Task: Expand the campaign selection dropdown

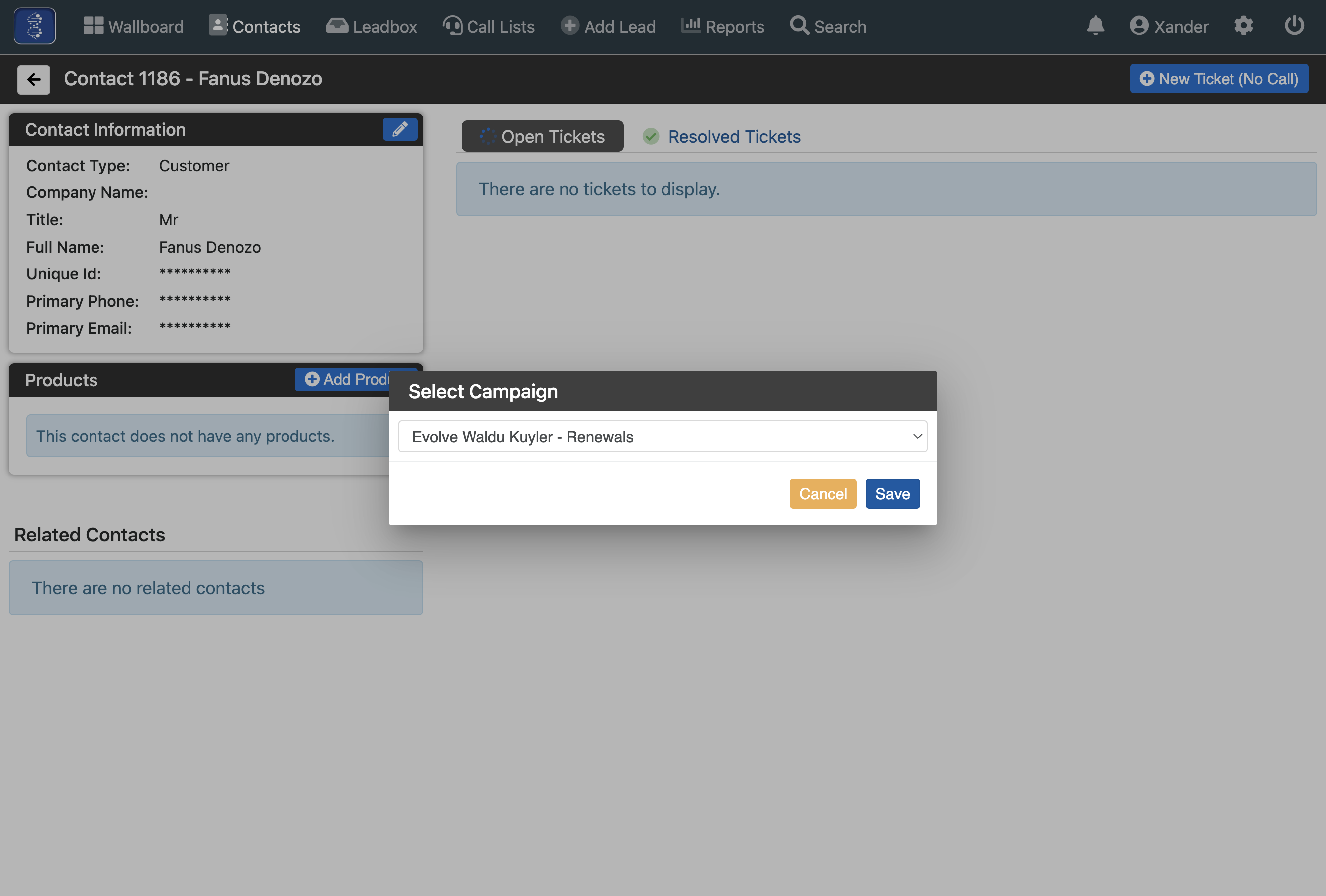Action: [663, 436]
